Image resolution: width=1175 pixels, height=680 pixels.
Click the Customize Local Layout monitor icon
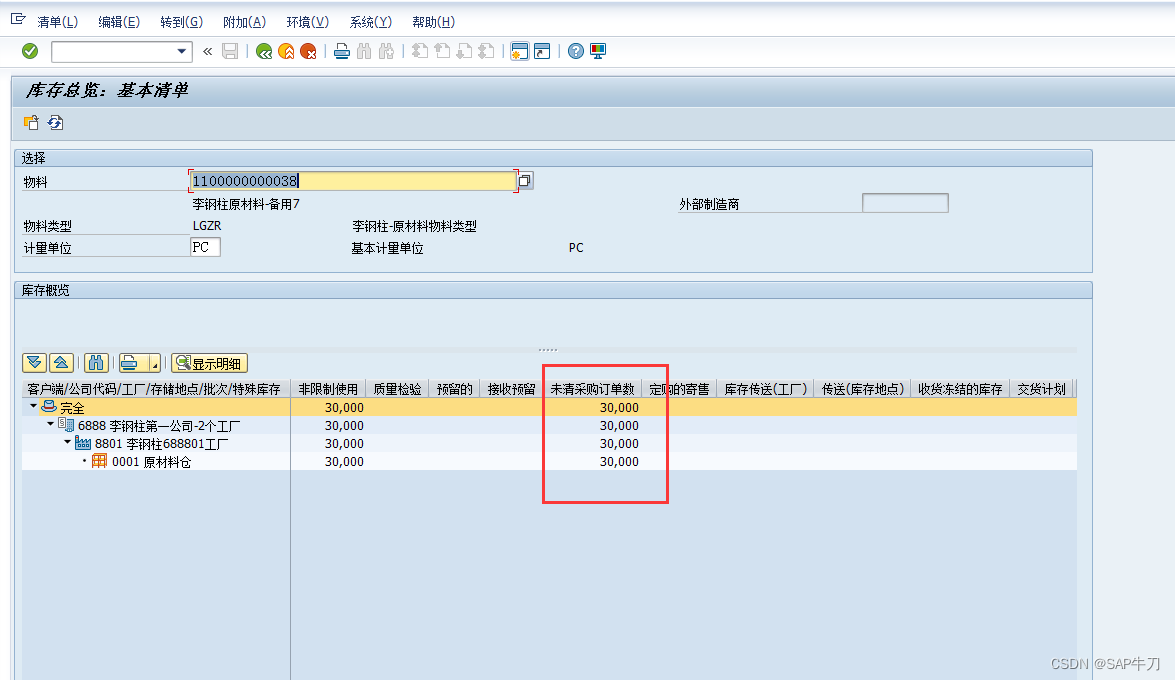coord(598,51)
